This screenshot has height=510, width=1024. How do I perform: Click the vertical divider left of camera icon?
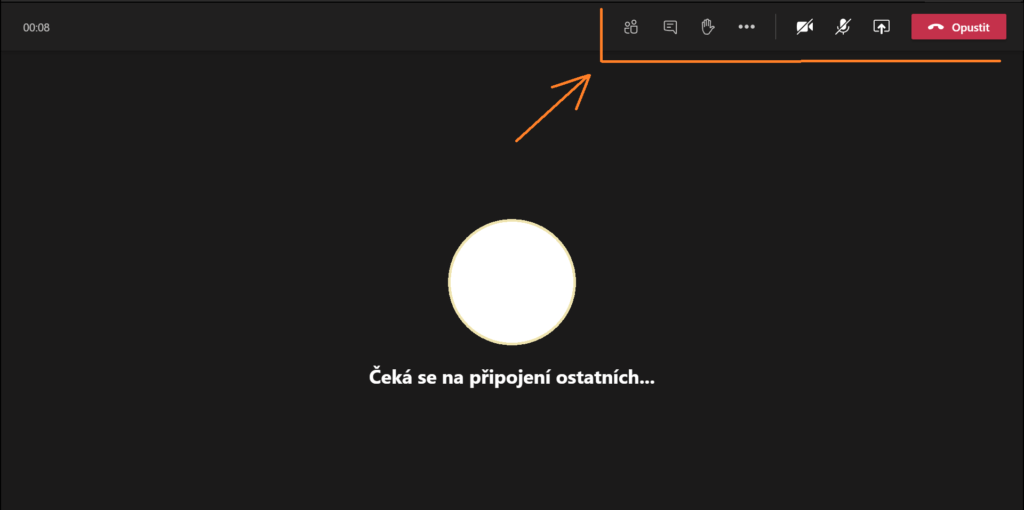775,27
